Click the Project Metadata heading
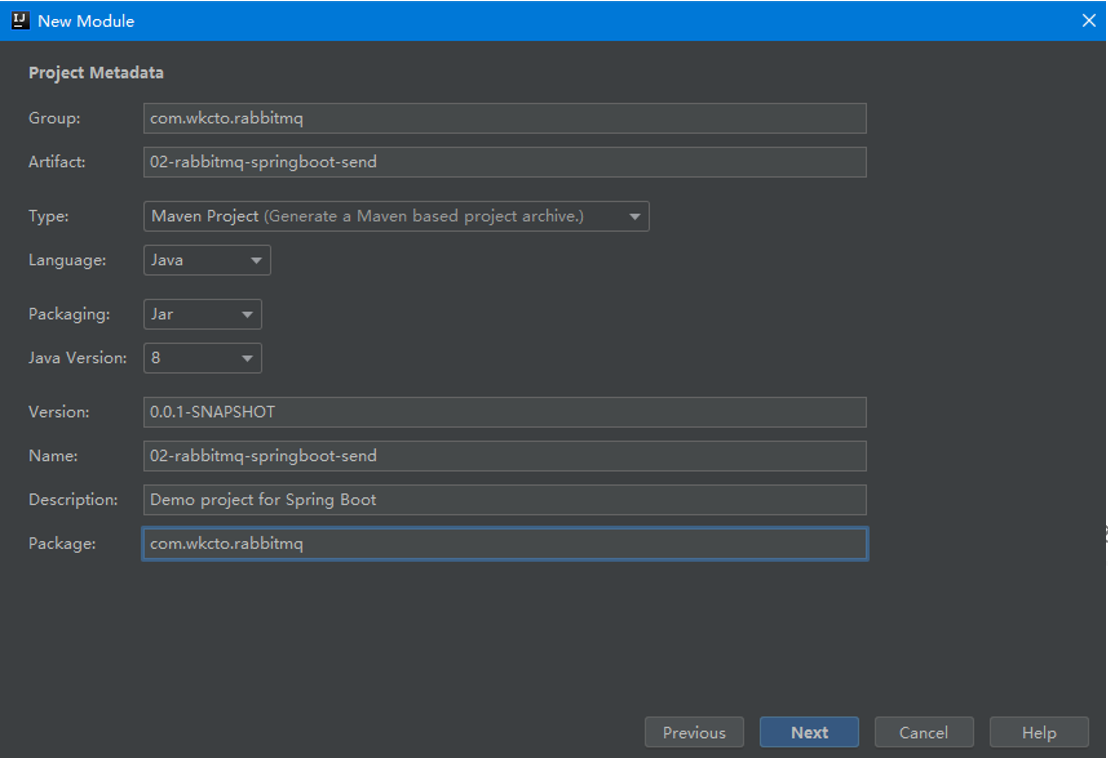 [x=96, y=73]
